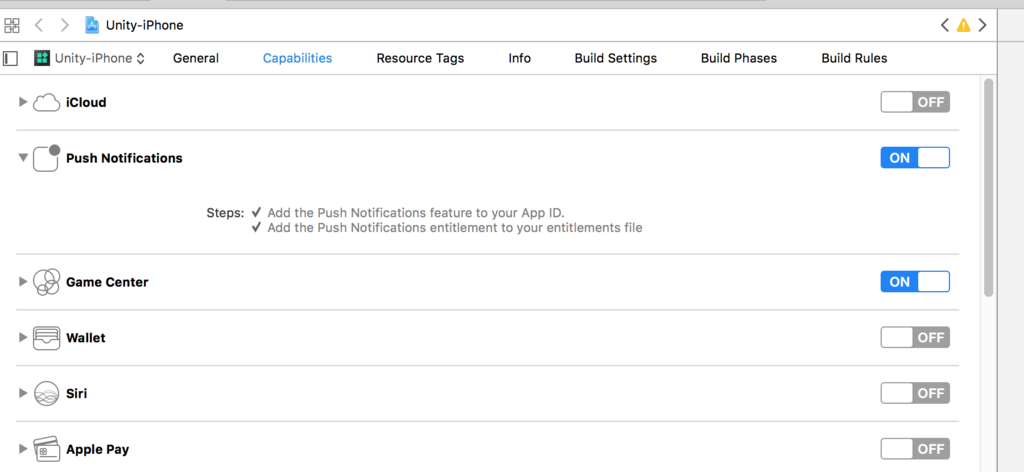
Task: Click the iCloud cloud icon
Action: click(x=46, y=102)
